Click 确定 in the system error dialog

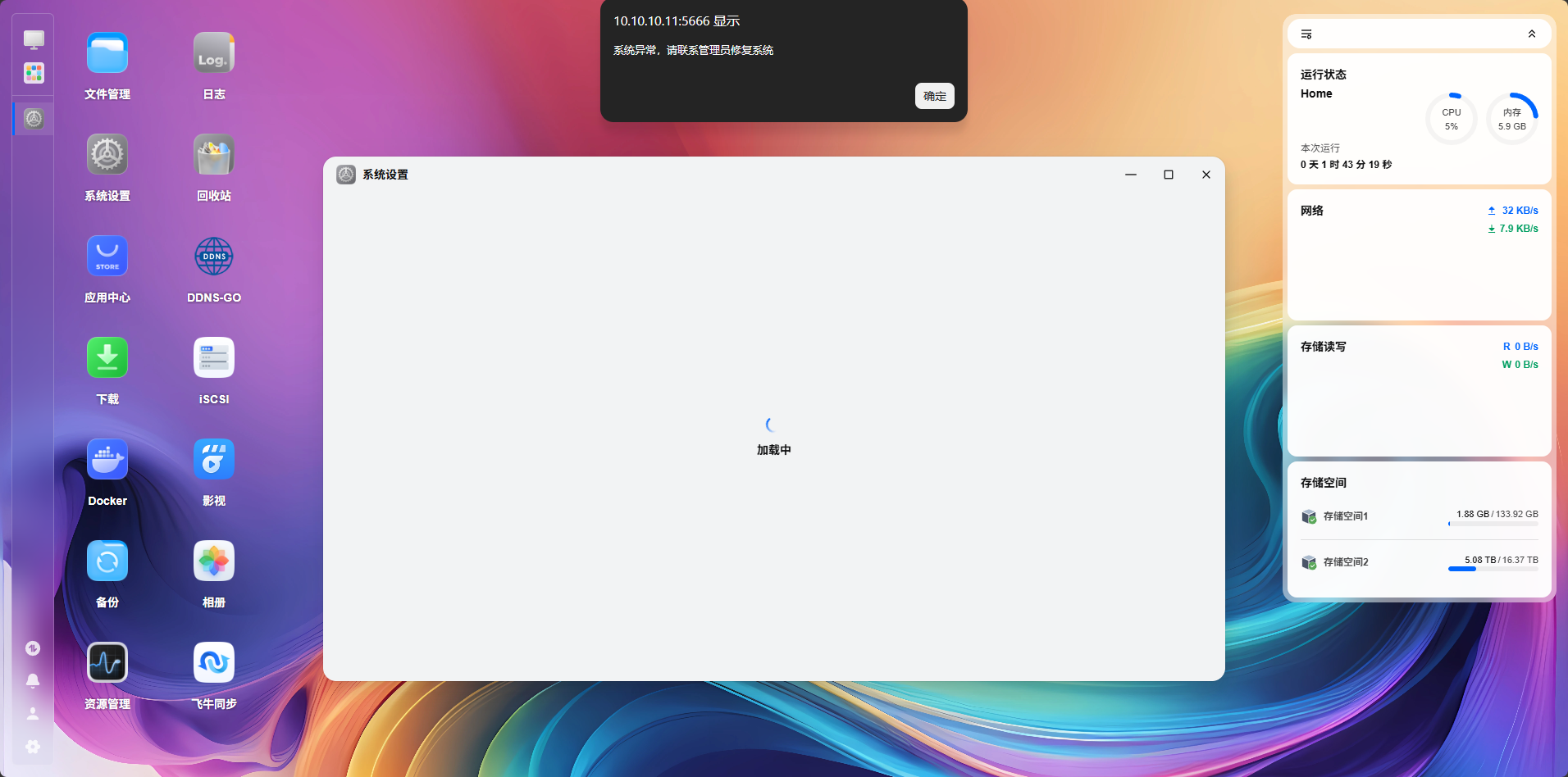[x=935, y=96]
